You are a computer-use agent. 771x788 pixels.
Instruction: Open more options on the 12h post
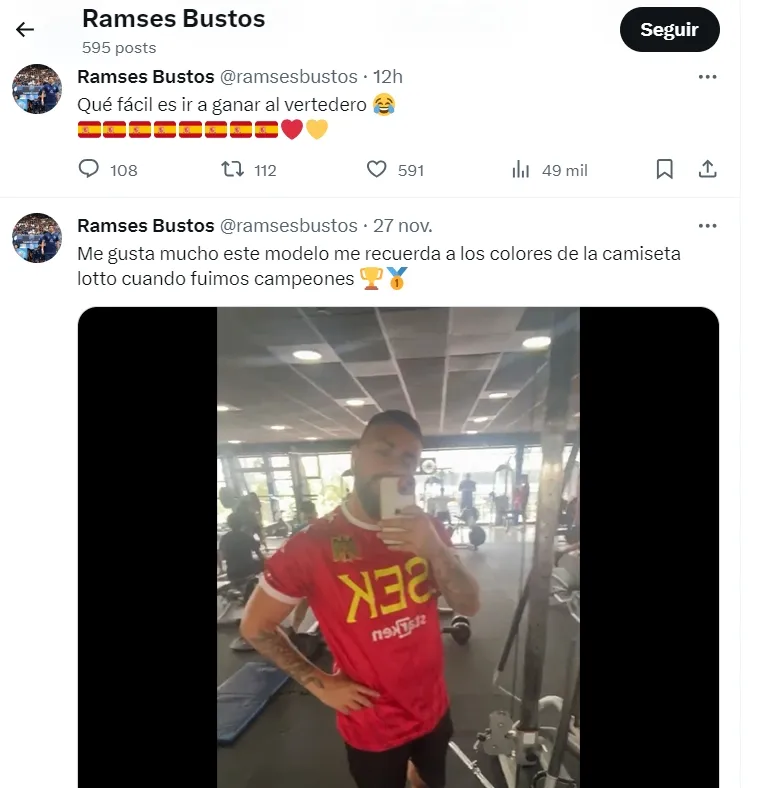(707, 77)
